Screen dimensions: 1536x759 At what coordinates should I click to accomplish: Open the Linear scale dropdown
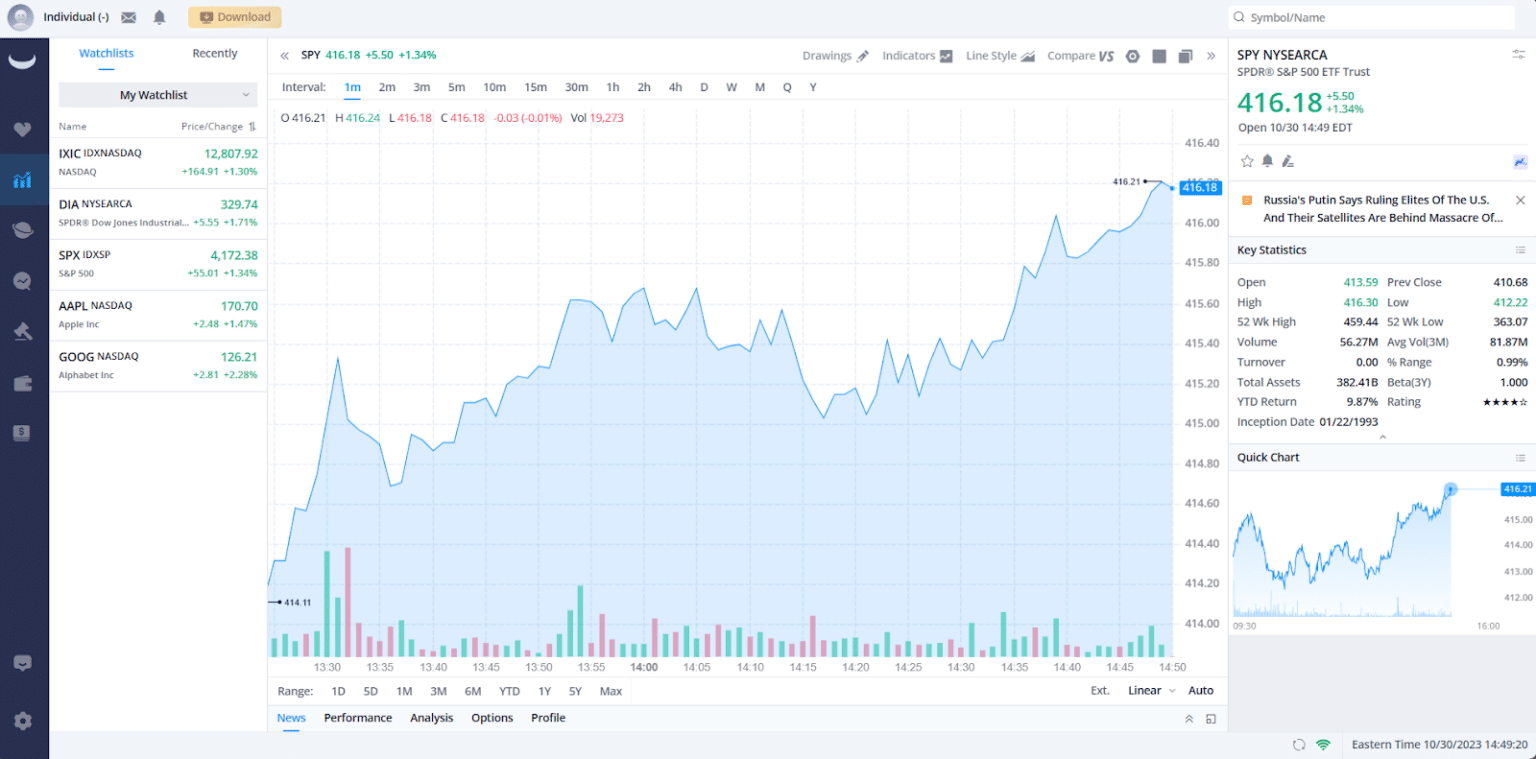1148,690
